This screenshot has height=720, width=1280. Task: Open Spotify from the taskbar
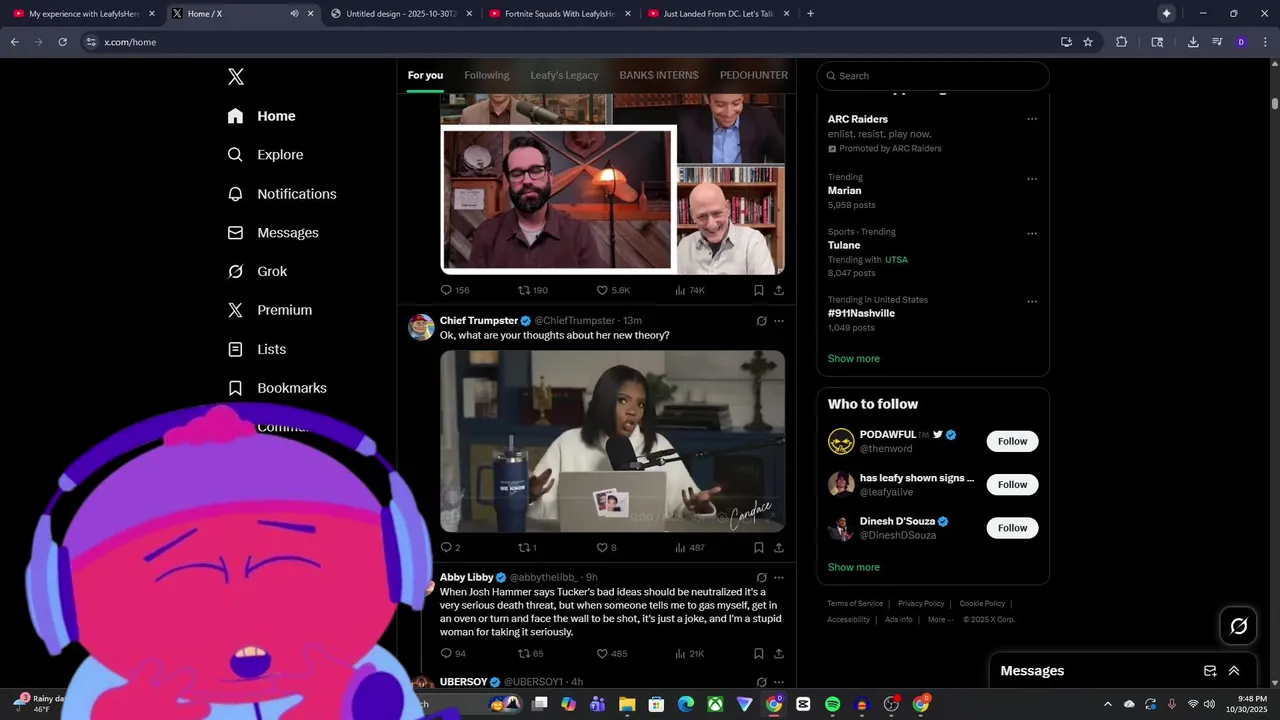tap(832, 704)
